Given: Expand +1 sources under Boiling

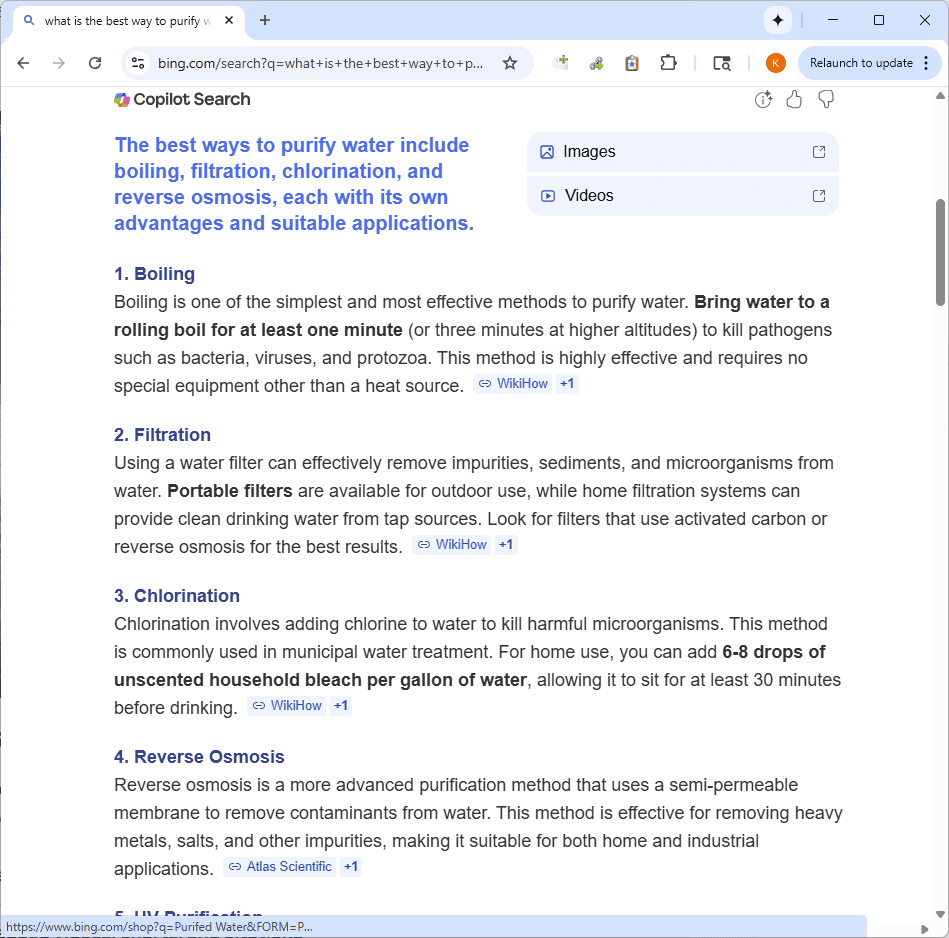Looking at the screenshot, I should (x=567, y=384).
